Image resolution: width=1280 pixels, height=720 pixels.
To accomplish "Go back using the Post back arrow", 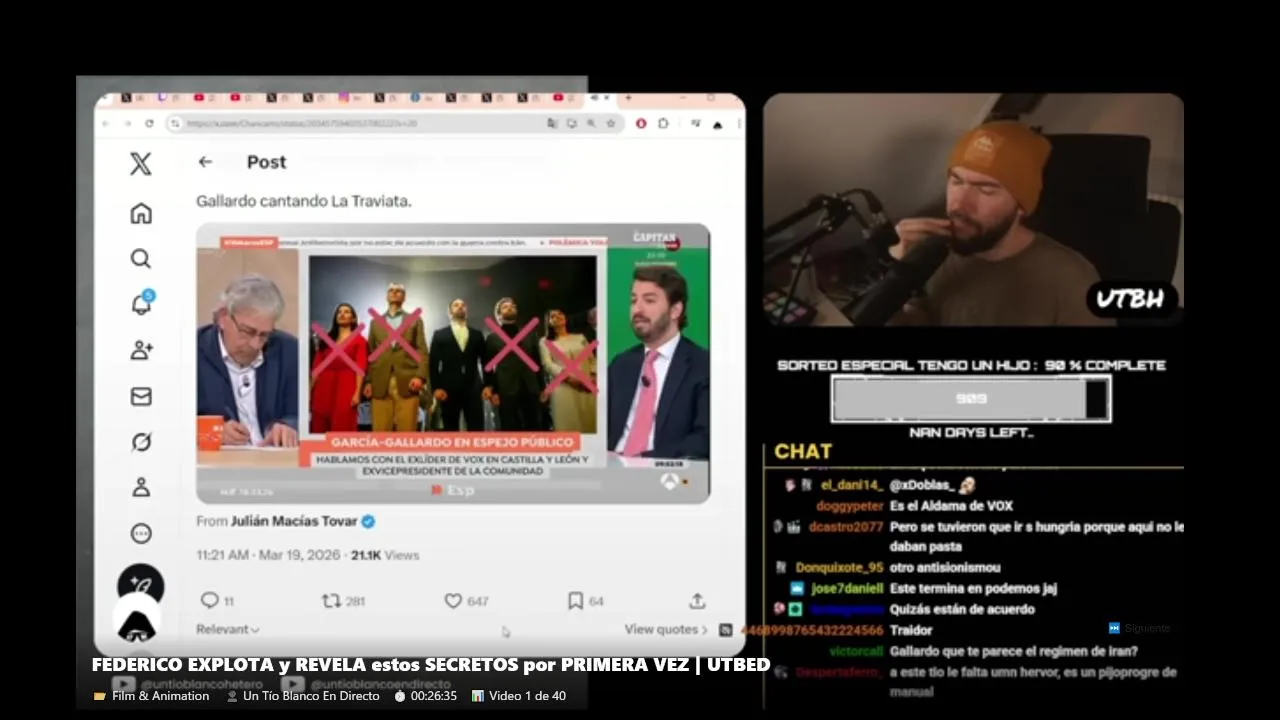I will [x=205, y=162].
